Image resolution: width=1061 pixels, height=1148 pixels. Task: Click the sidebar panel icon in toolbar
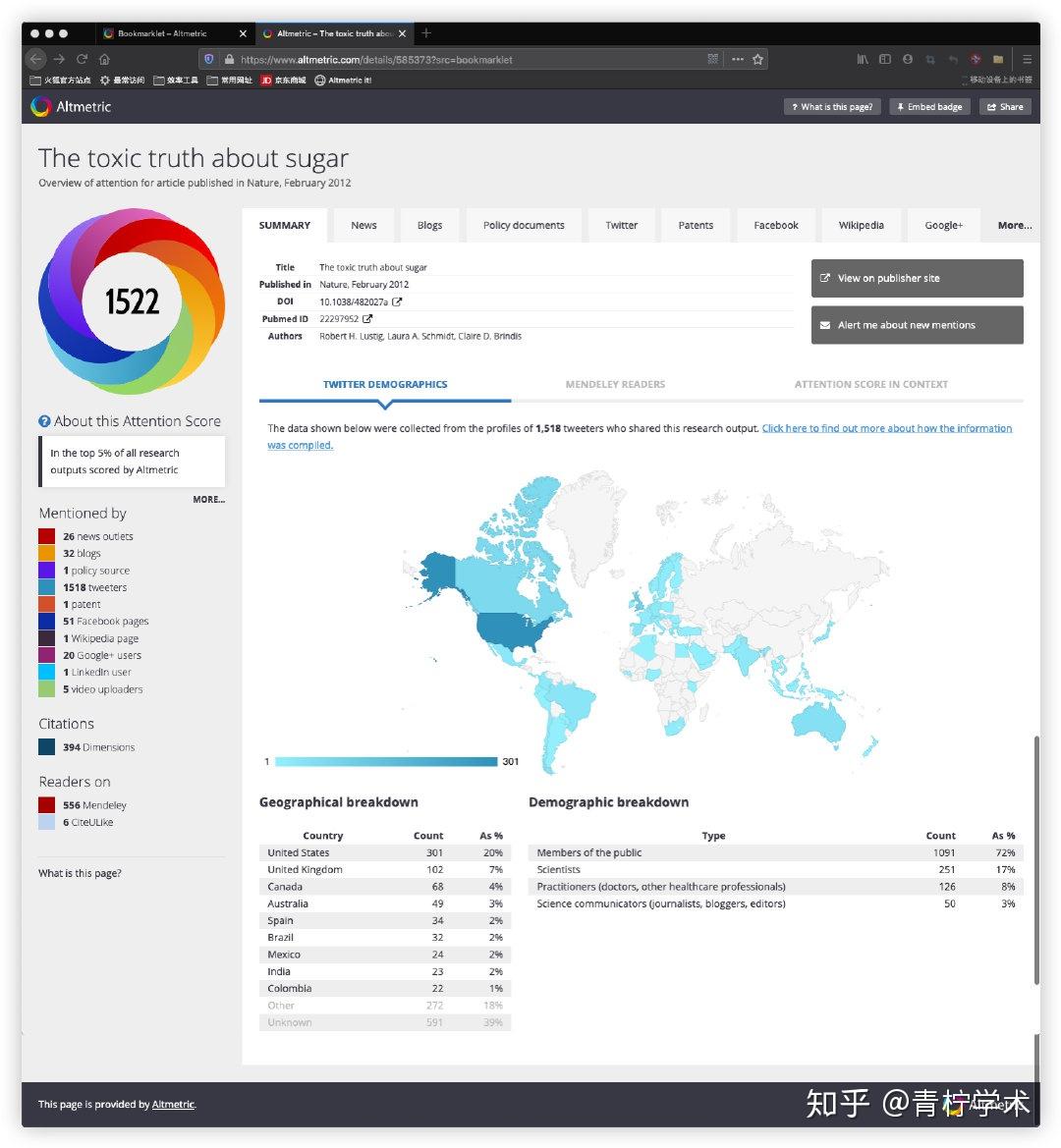click(885, 59)
